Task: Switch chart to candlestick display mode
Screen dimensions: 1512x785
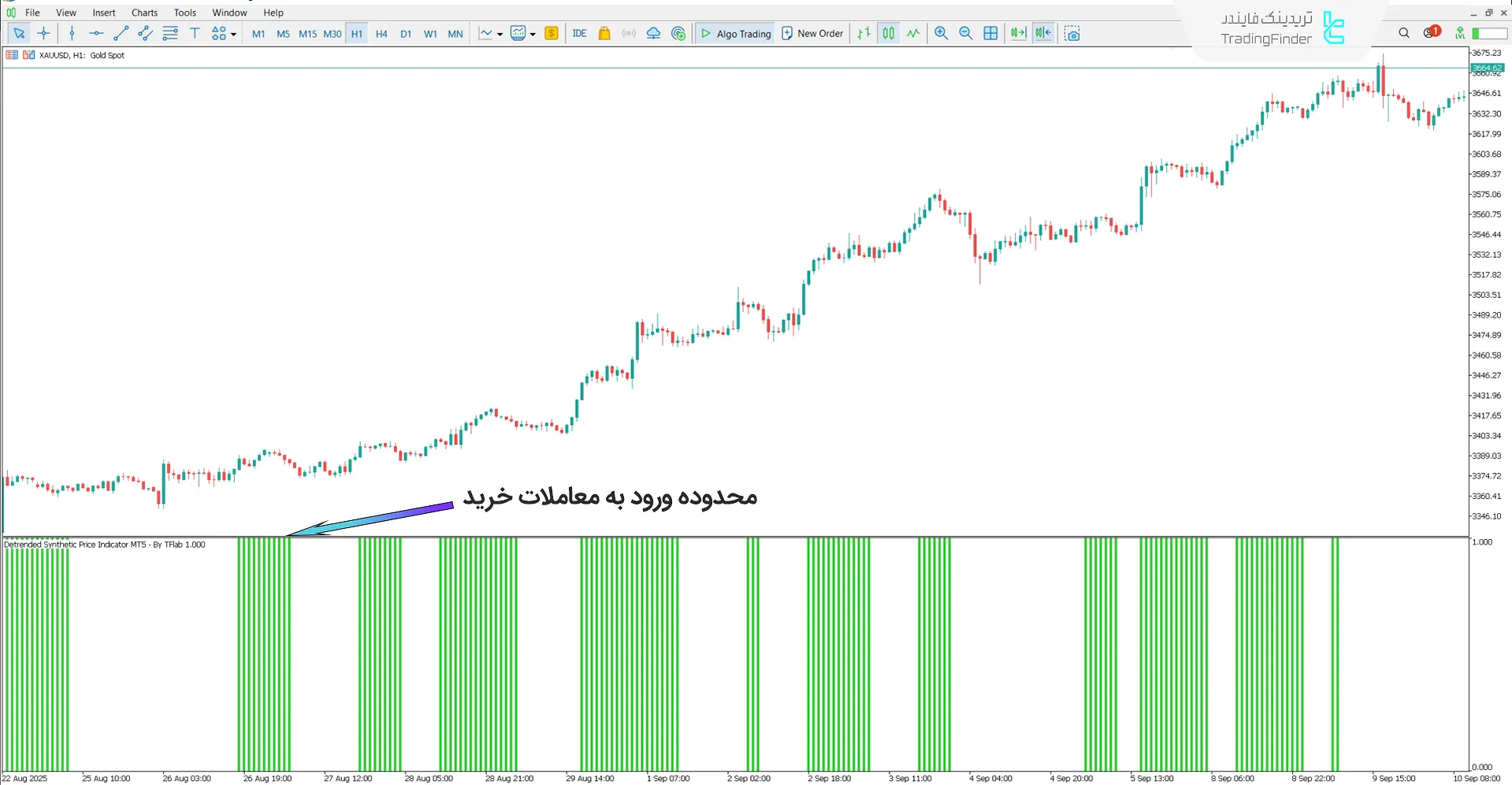Action: click(888, 33)
